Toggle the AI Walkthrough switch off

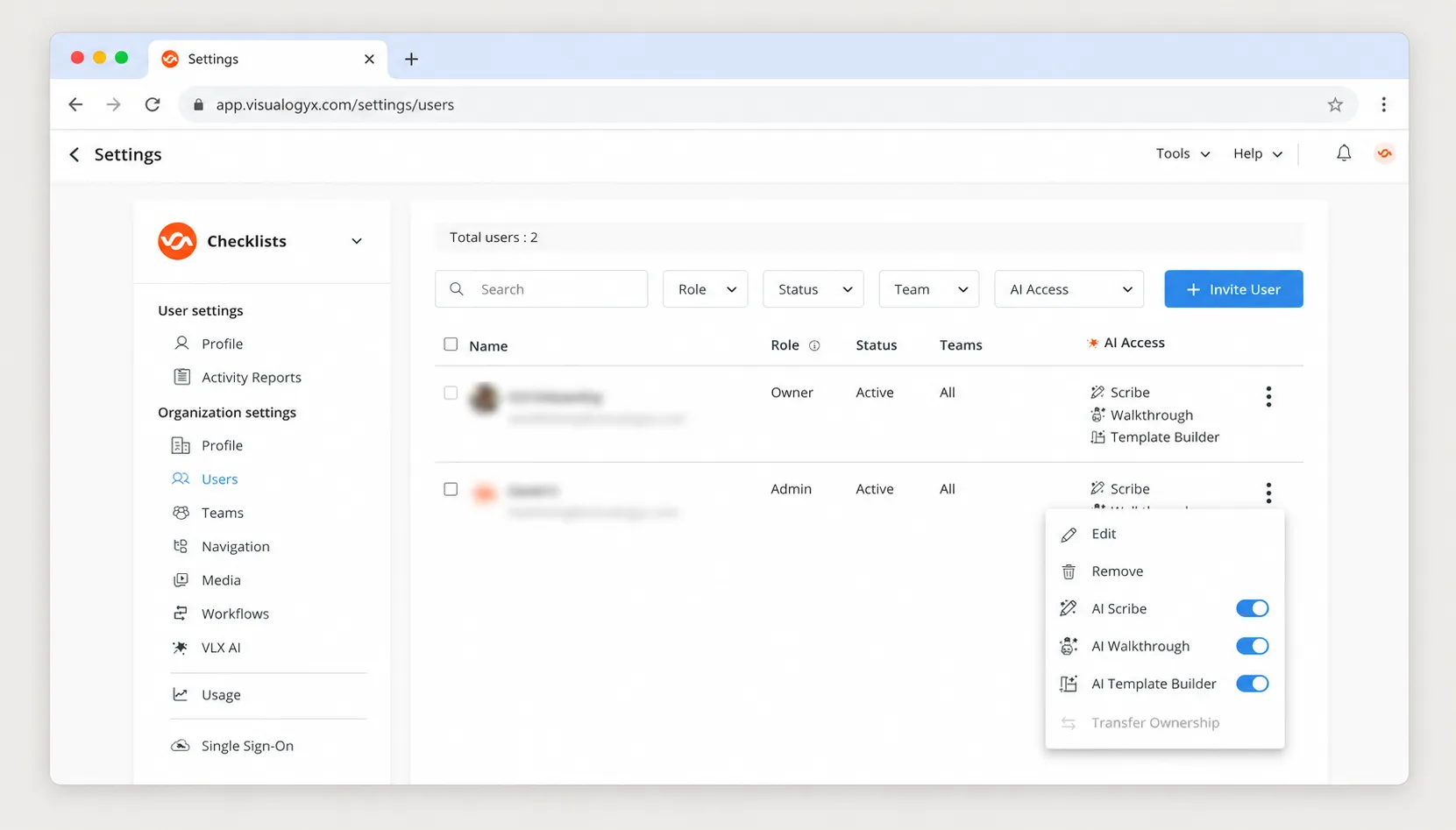(x=1252, y=646)
